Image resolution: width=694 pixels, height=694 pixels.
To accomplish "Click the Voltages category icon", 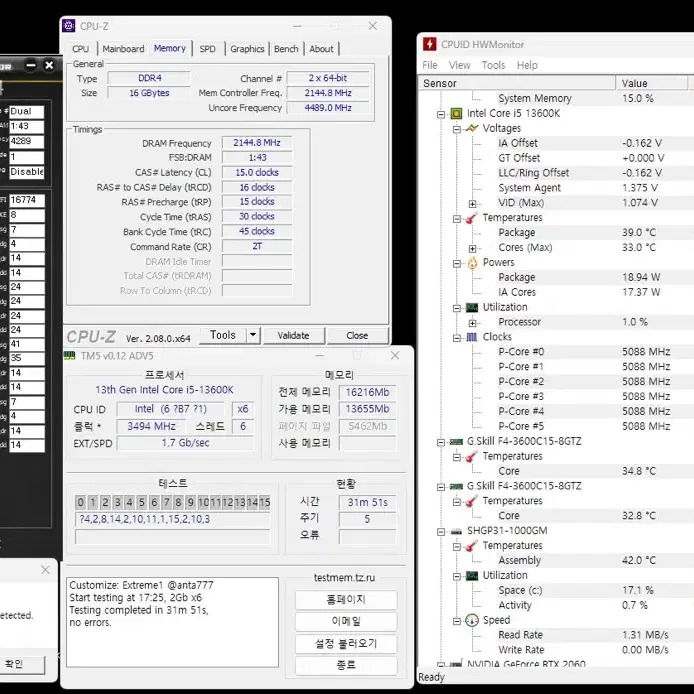I will (472, 128).
